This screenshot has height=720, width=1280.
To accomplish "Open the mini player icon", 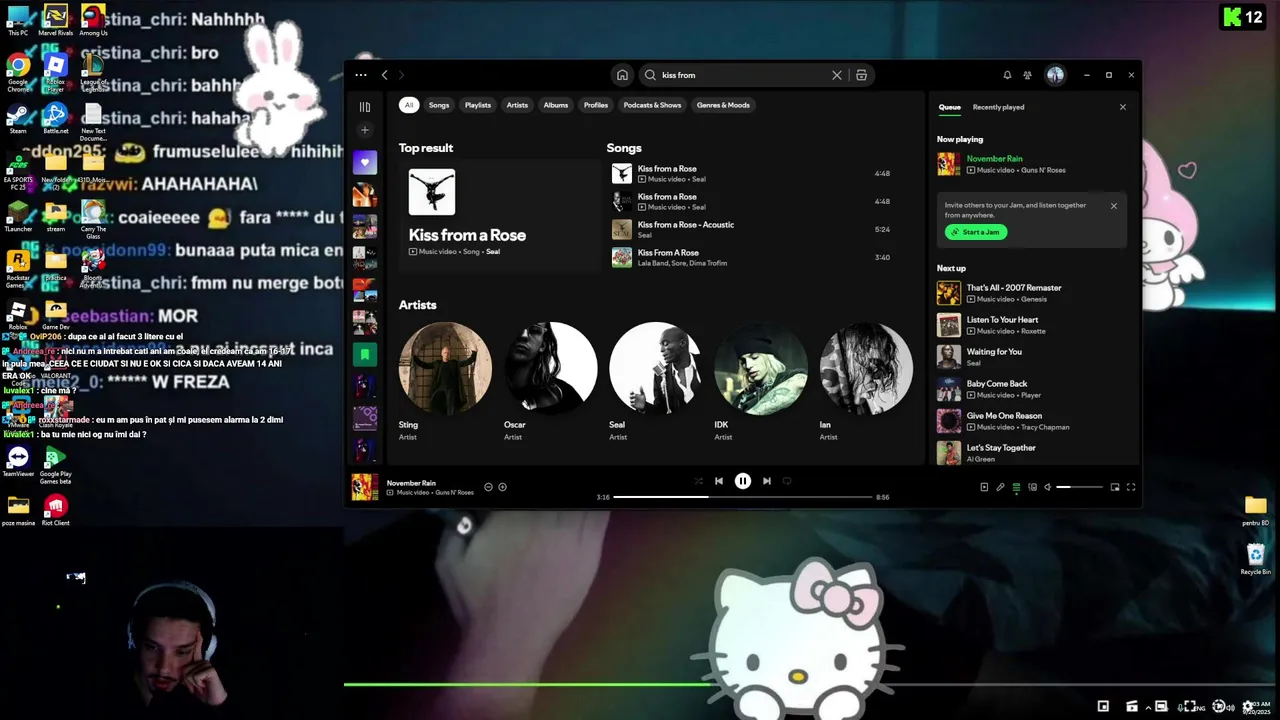I will tap(1115, 487).
